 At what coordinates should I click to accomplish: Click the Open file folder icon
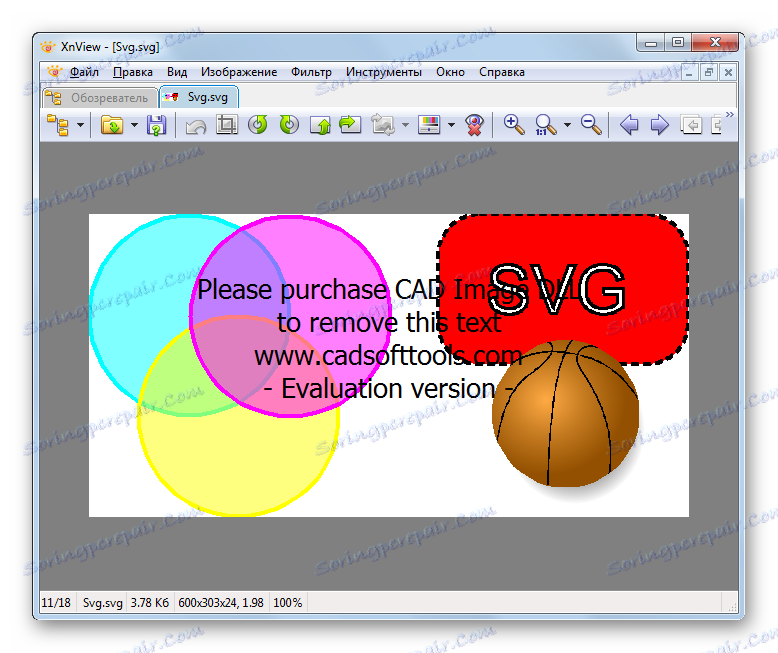(112, 125)
